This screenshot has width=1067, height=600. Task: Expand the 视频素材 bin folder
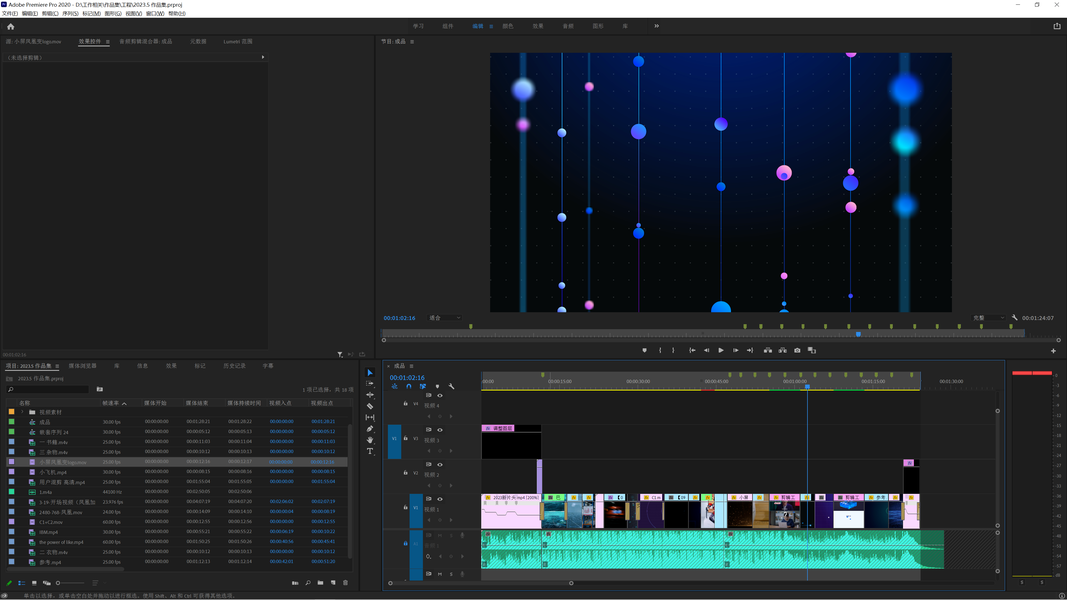pyautogui.click(x=22, y=412)
